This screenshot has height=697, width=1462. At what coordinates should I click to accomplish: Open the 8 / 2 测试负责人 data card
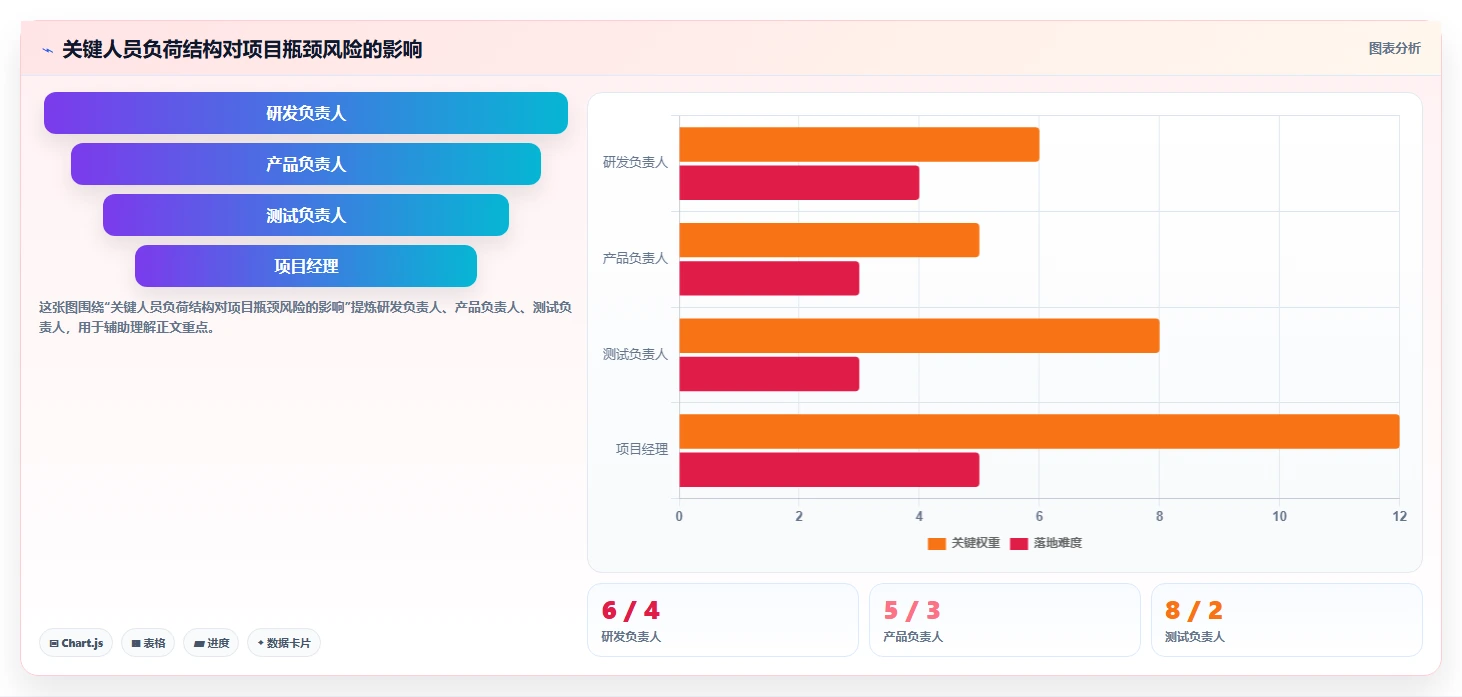pos(1286,620)
